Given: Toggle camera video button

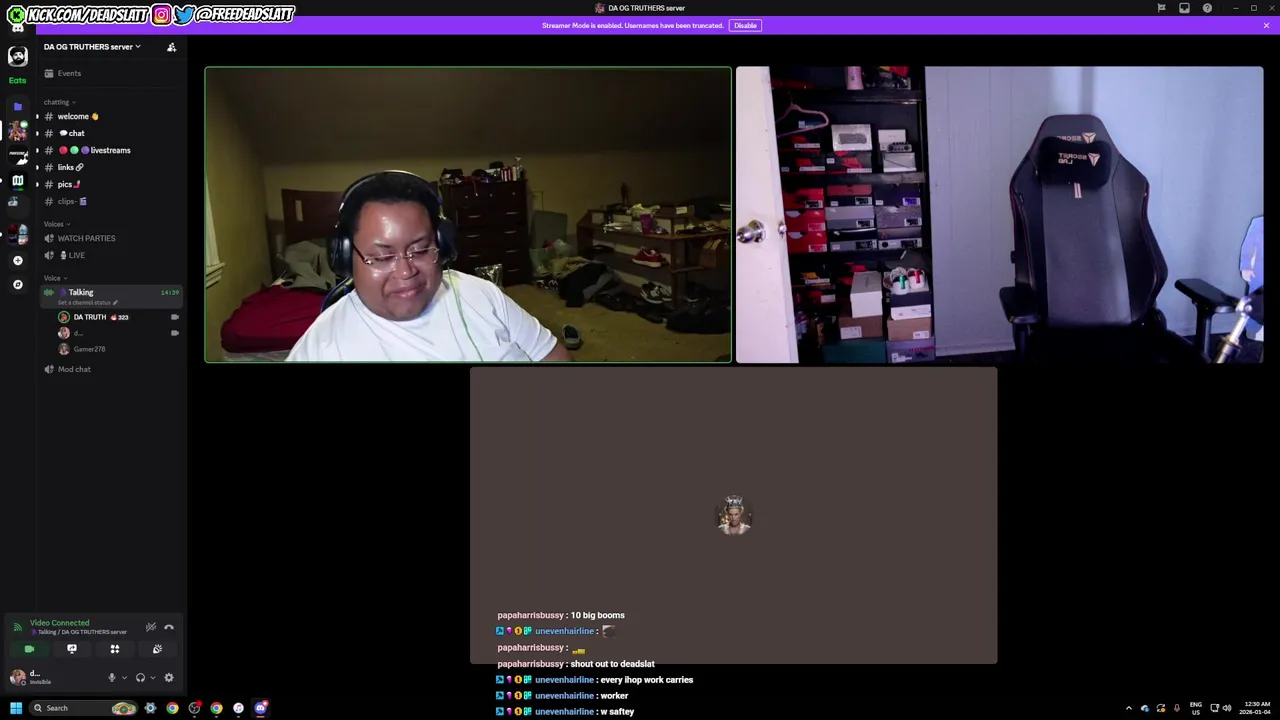Looking at the screenshot, I should click(x=29, y=649).
